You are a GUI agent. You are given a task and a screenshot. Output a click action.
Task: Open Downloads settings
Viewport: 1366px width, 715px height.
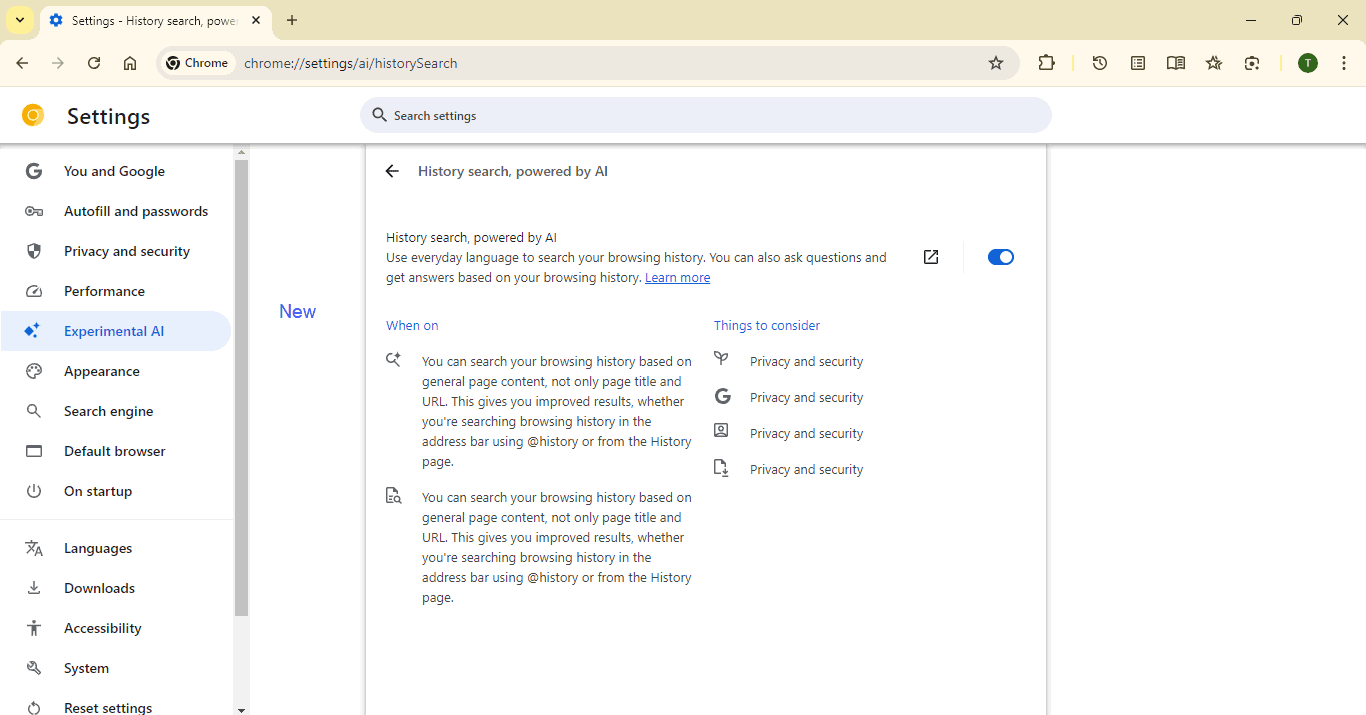point(116,588)
